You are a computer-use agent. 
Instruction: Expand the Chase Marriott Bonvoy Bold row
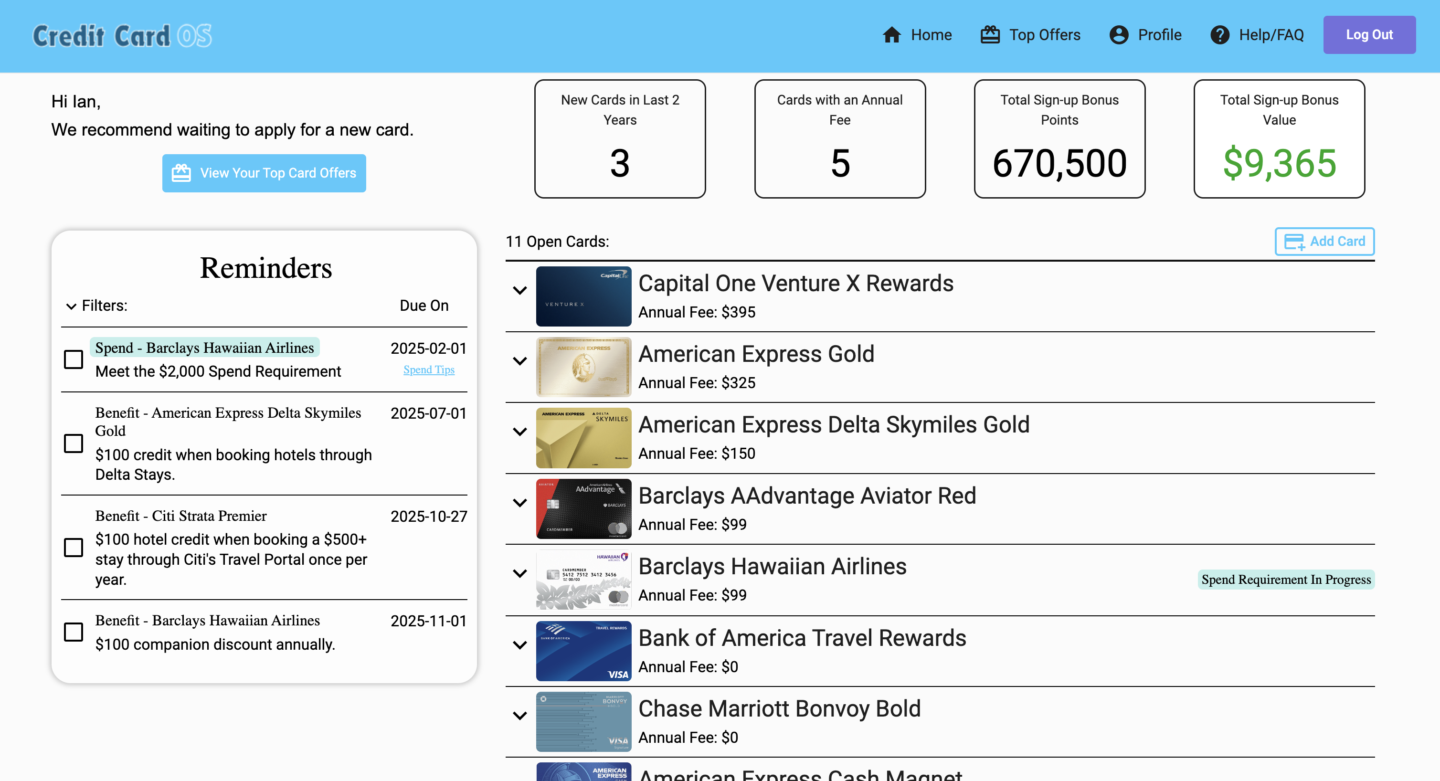pos(520,716)
